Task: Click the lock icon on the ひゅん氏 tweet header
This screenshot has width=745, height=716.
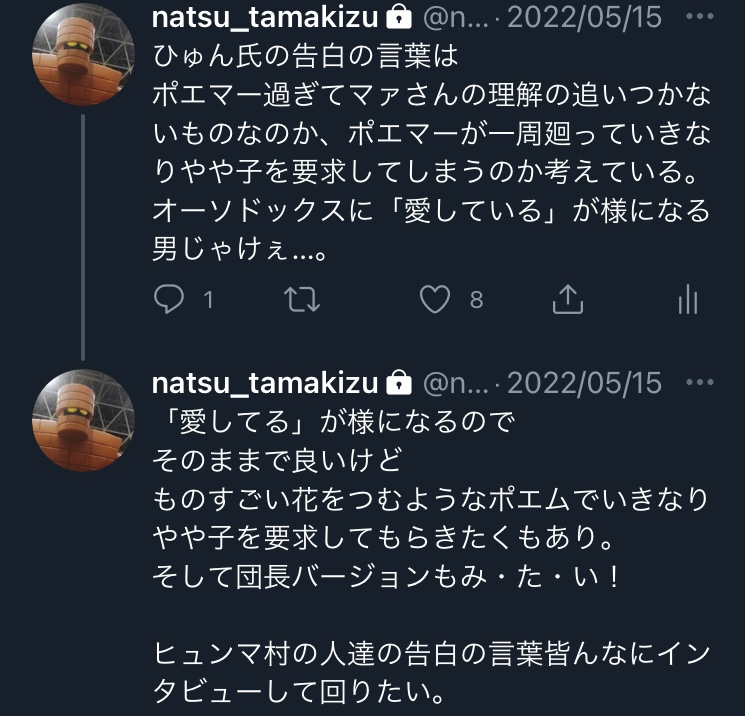Action: (397, 17)
